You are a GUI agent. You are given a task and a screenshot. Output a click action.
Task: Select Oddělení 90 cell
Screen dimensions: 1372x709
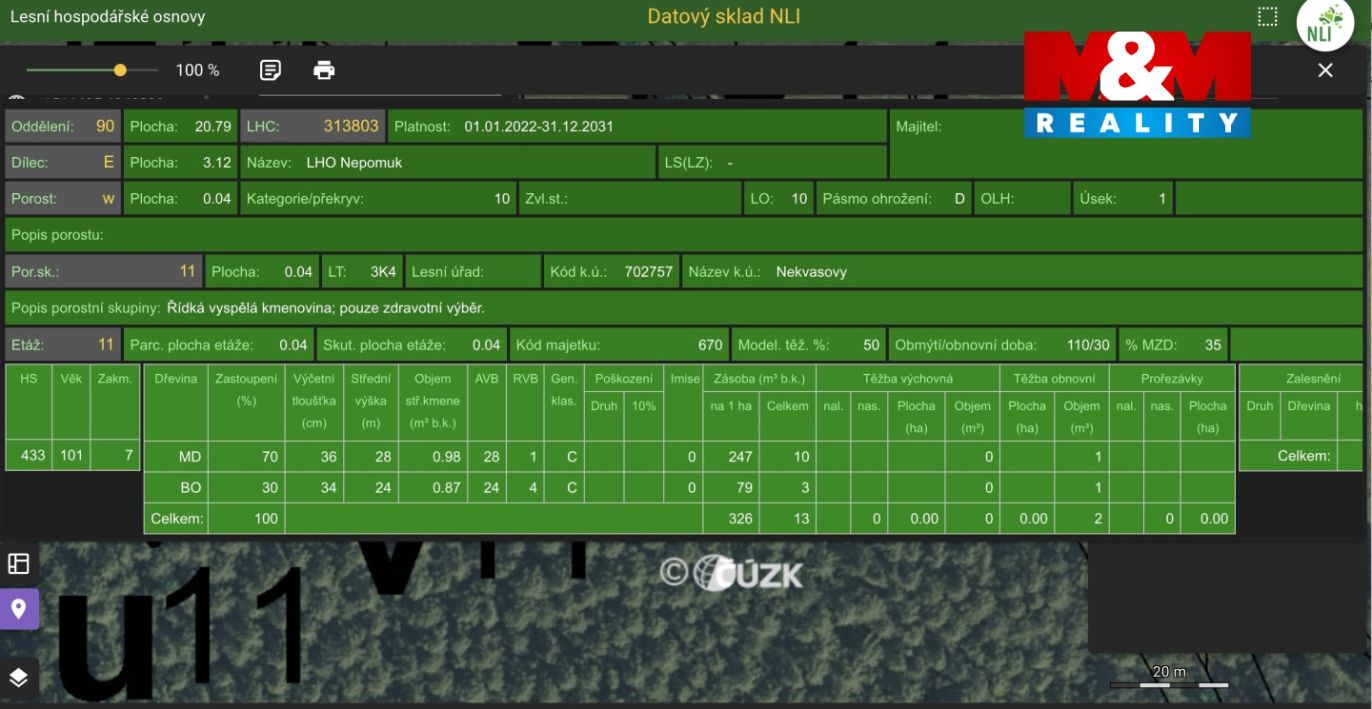coord(63,126)
